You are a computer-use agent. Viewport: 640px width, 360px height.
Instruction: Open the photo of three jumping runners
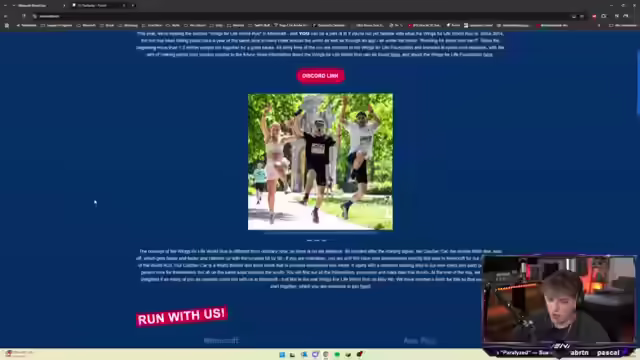tap(320, 162)
